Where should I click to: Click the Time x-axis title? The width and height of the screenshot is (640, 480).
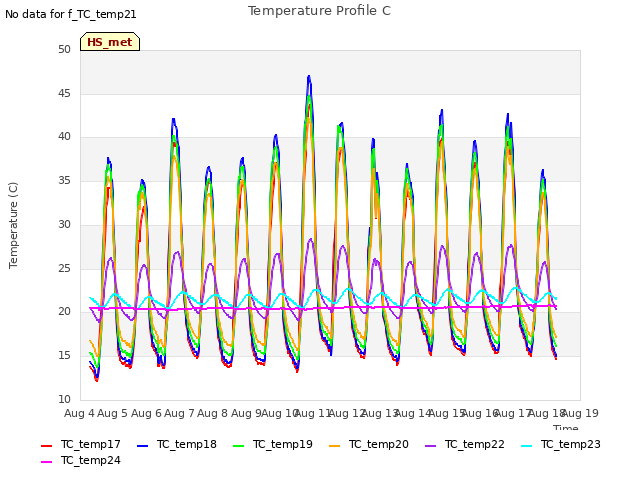coord(565,428)
